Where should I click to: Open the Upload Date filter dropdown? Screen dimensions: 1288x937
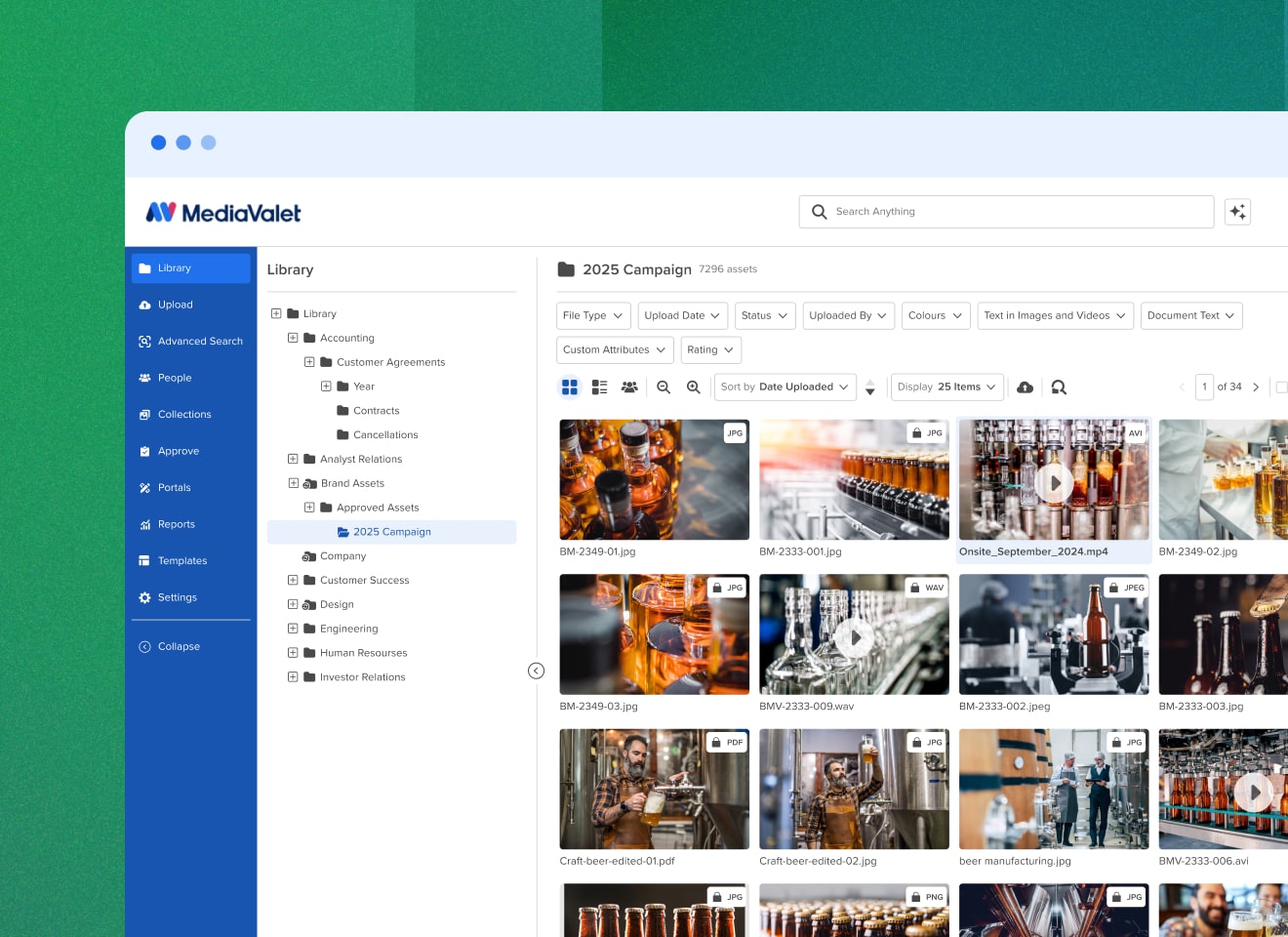[682, 316]
